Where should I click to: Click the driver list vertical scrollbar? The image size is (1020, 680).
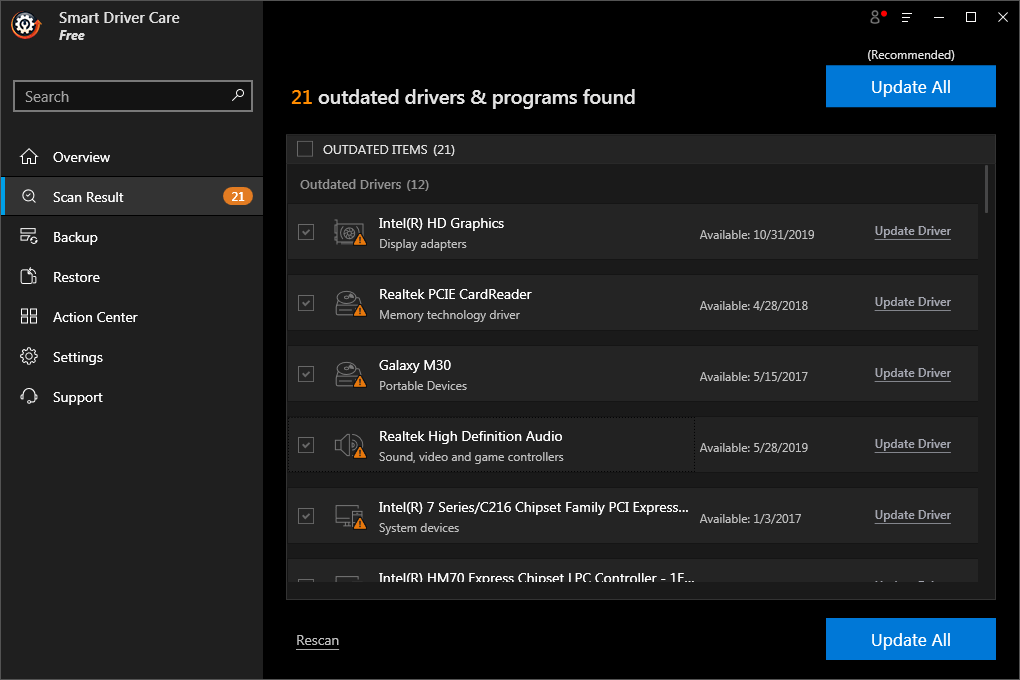click(986, 190)
